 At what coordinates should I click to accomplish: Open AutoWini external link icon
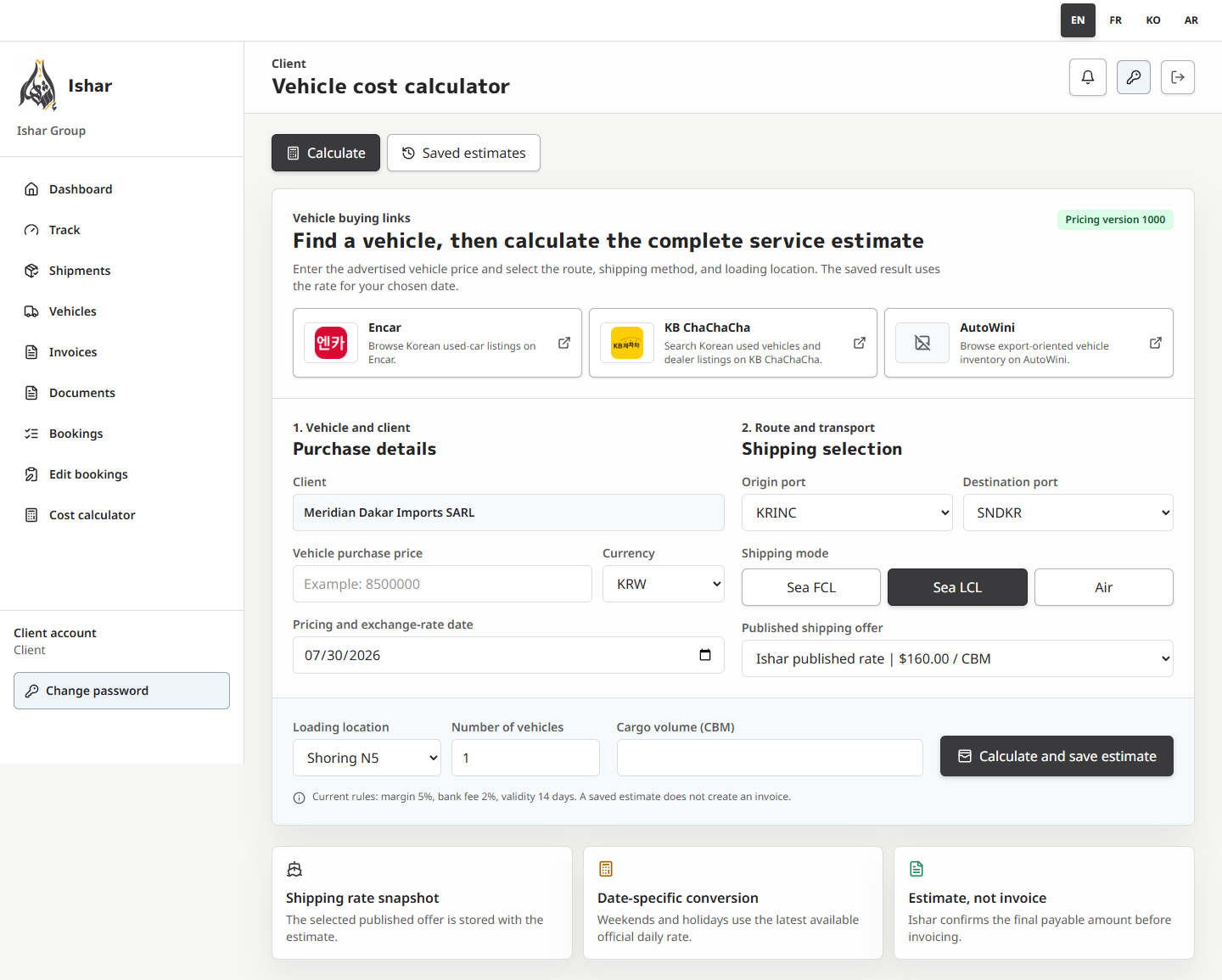1156,343
